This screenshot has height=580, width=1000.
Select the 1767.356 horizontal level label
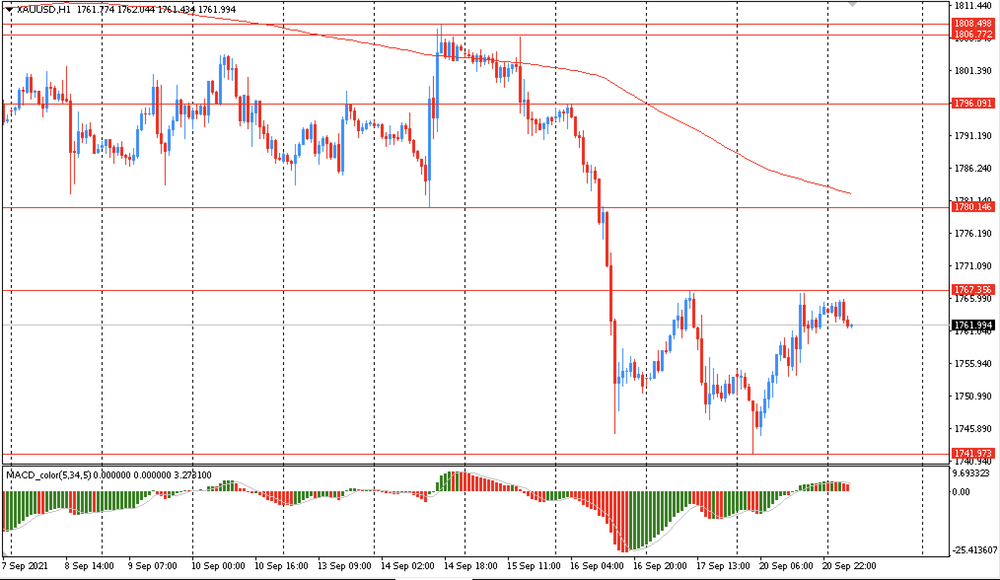tap(973, 290)
